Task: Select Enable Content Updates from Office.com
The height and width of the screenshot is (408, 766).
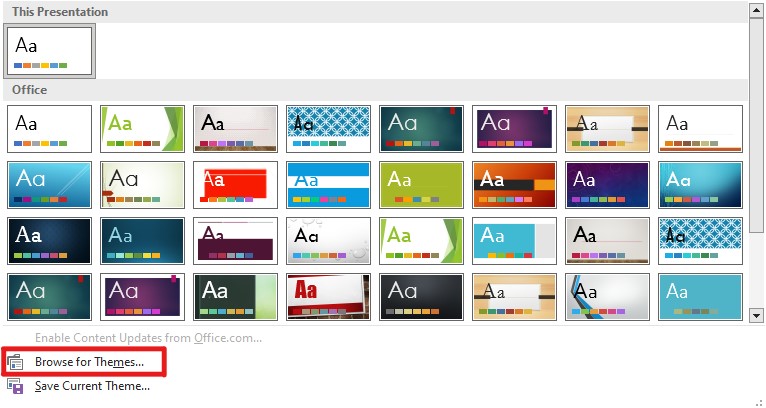Action: pos(149,338)
